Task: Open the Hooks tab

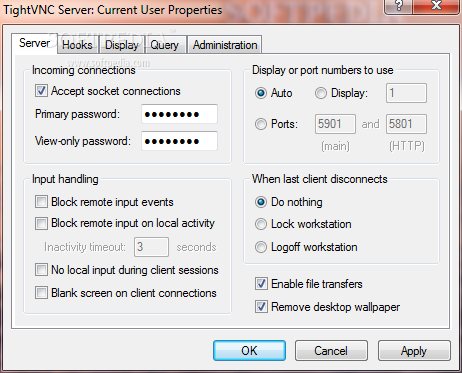Action: (77, 45)
